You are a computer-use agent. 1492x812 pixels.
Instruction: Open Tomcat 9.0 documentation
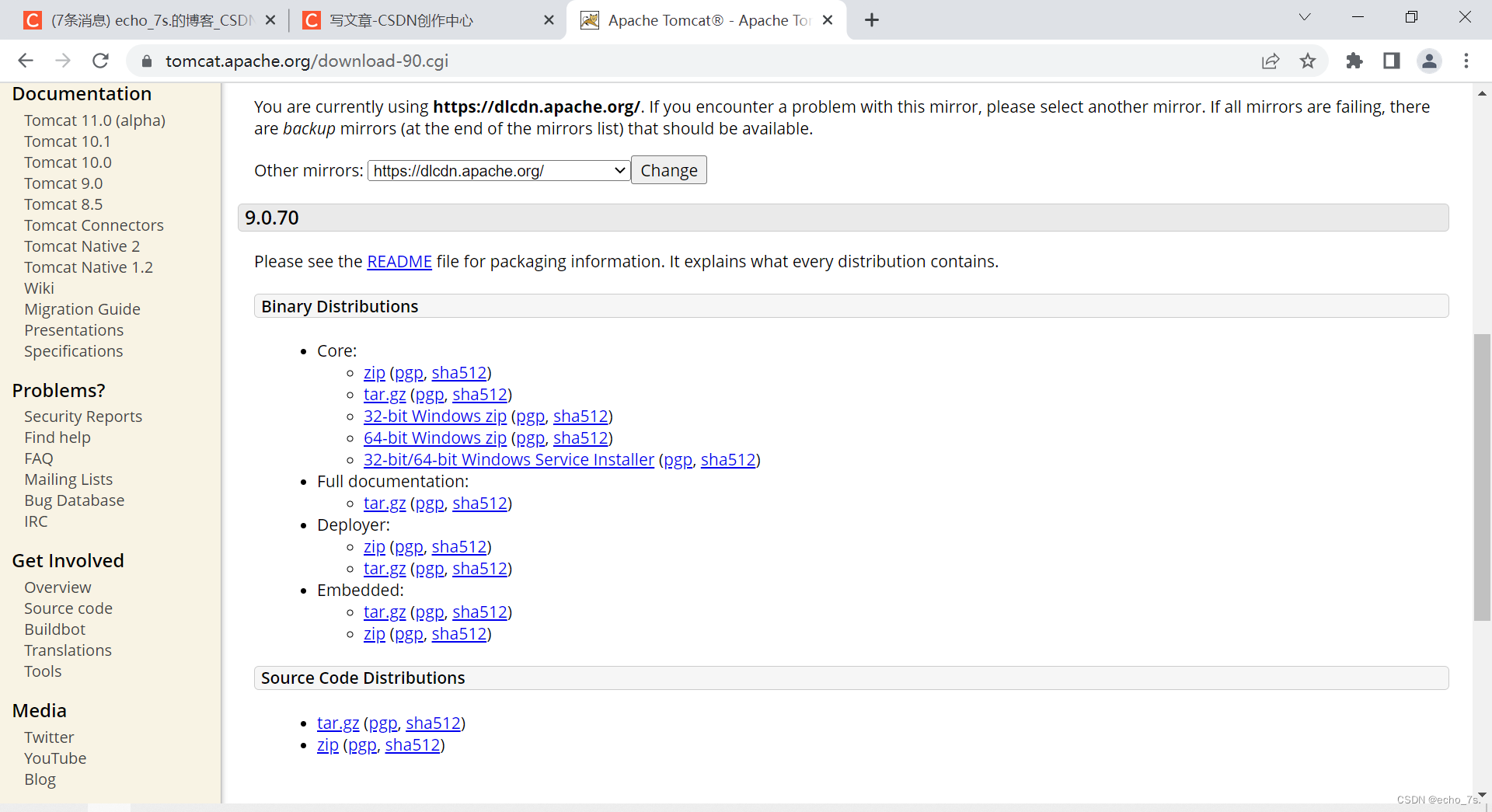(64, 183)
